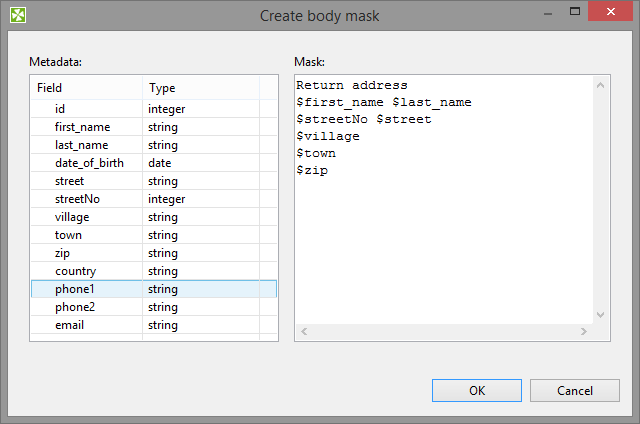
Task: Maximize the Create body mask window
Action: point(574,12)
